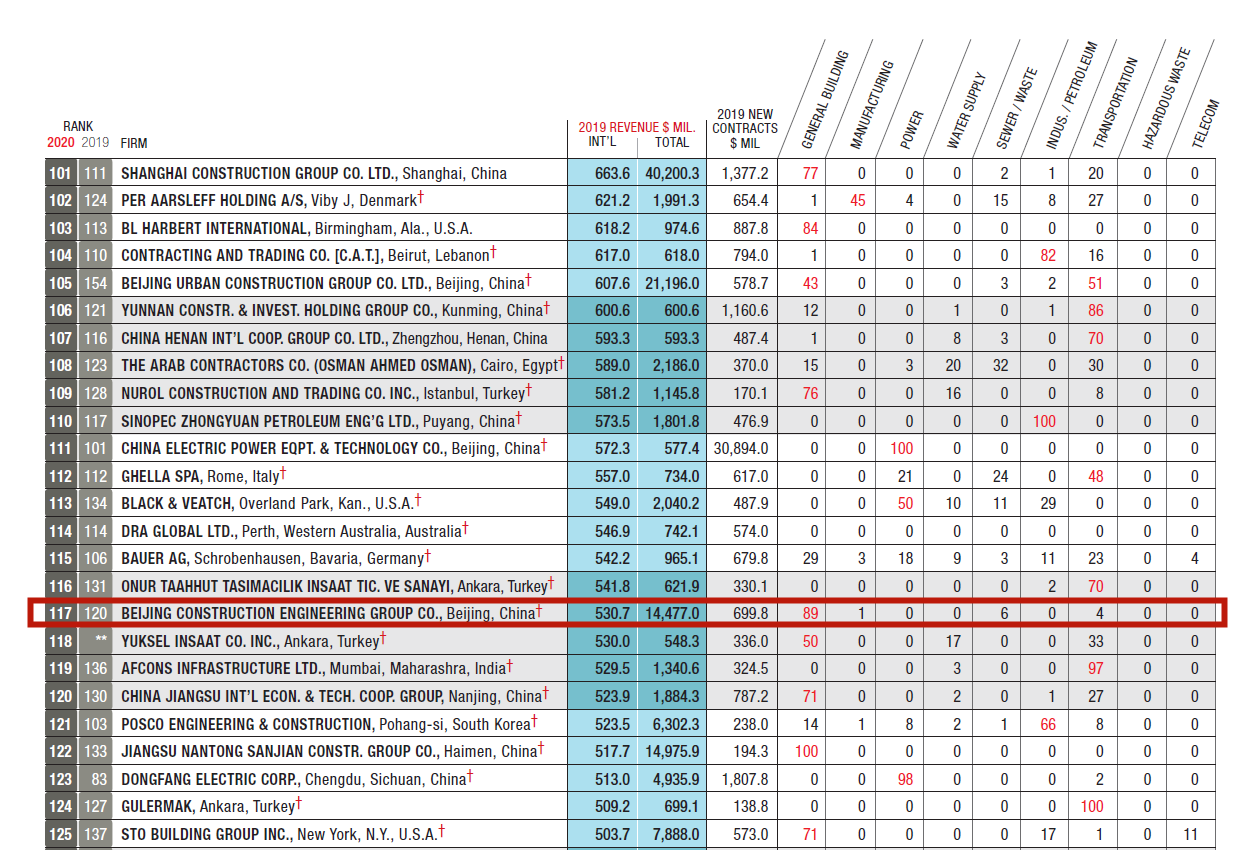This screenshot has height=850, width=1255.
Task: Click the firm name Shanghai Construction Group Co. Ltd.
Action: click(259, 173)
